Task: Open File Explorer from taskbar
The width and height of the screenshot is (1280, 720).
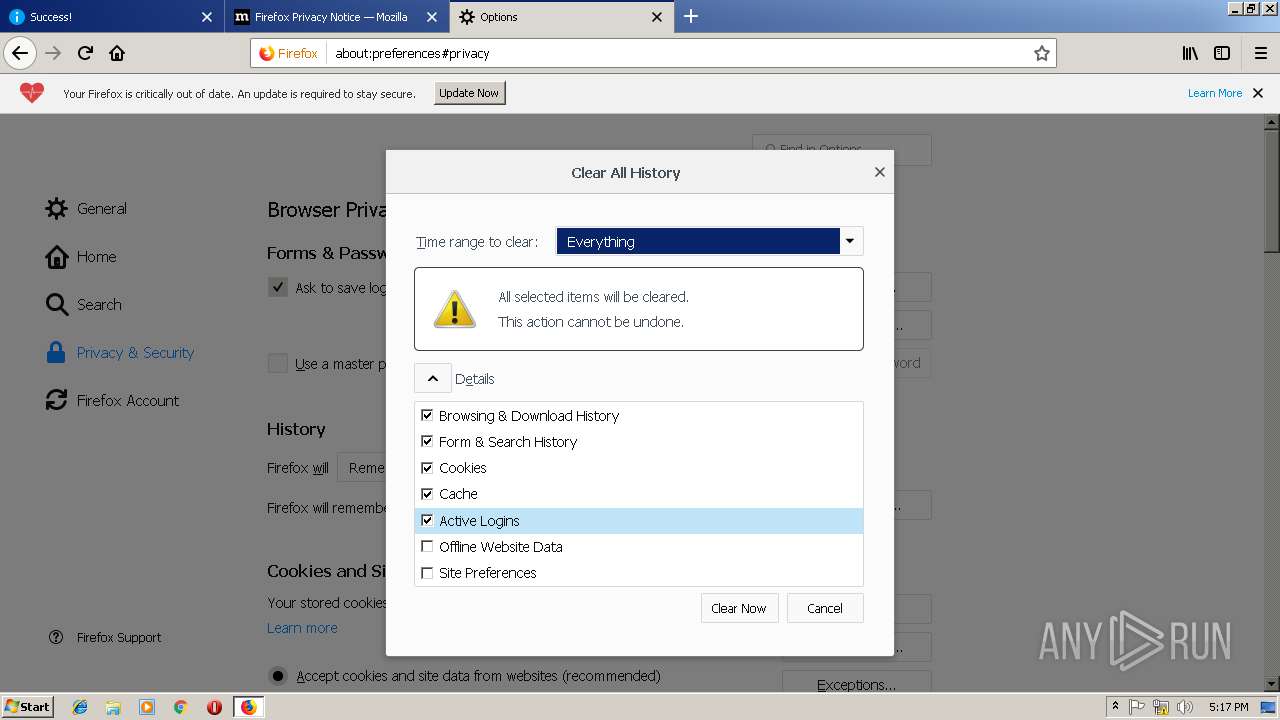Action: pyautogui.click(x=113, y=707)
